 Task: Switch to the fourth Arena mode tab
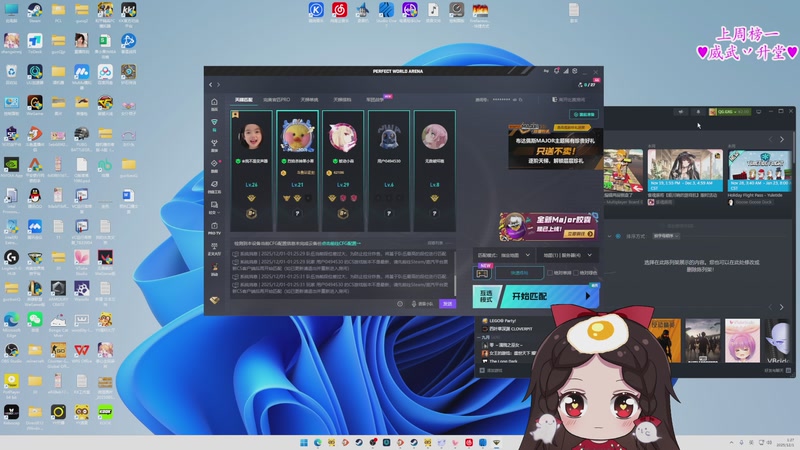[342, 99]
